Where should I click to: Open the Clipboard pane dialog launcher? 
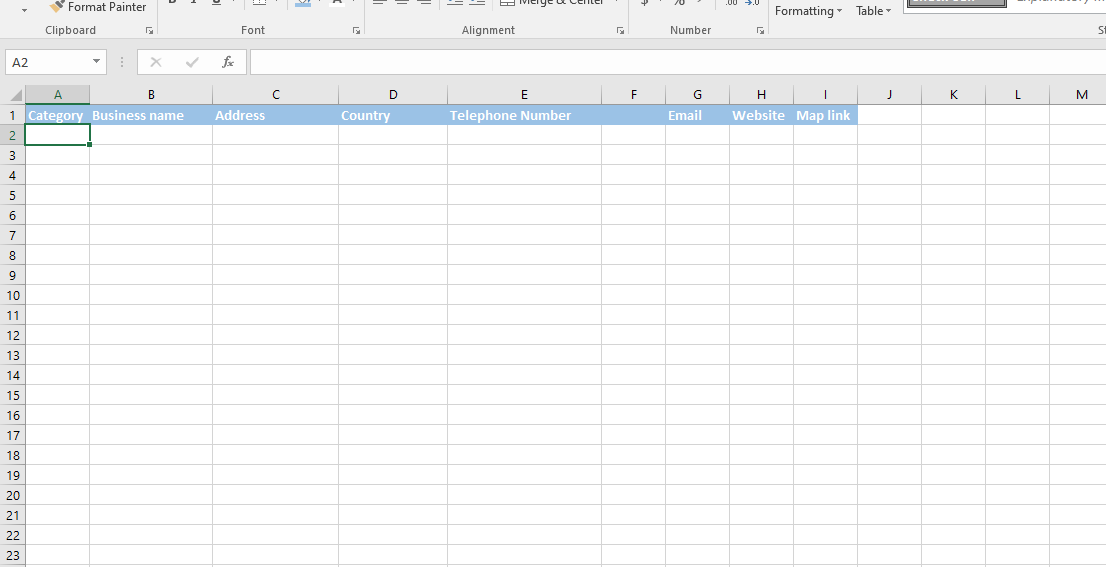click(150, 31)
